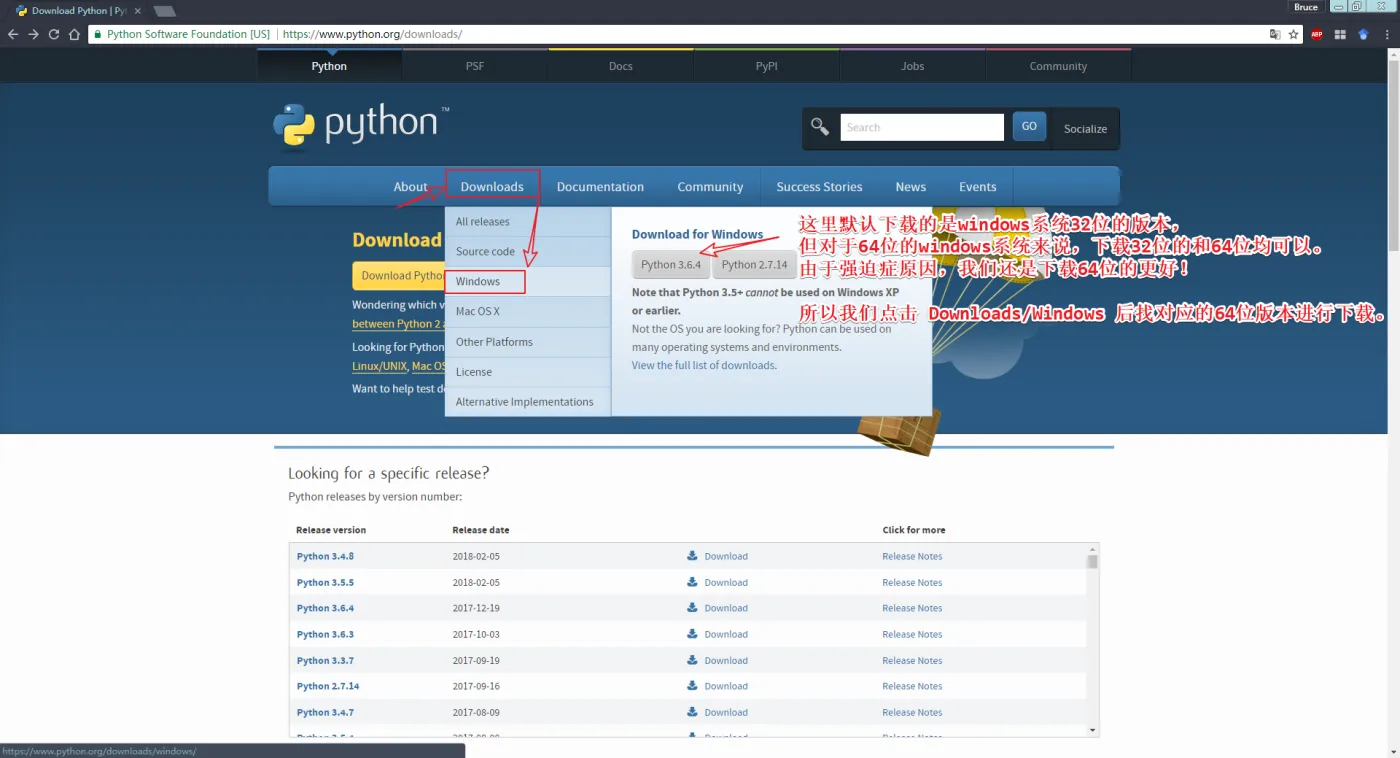The width and height of the screenshot is (1400, 758).
Task: Download Python 3.6.4 from the release list
Action: pos(717,608)
